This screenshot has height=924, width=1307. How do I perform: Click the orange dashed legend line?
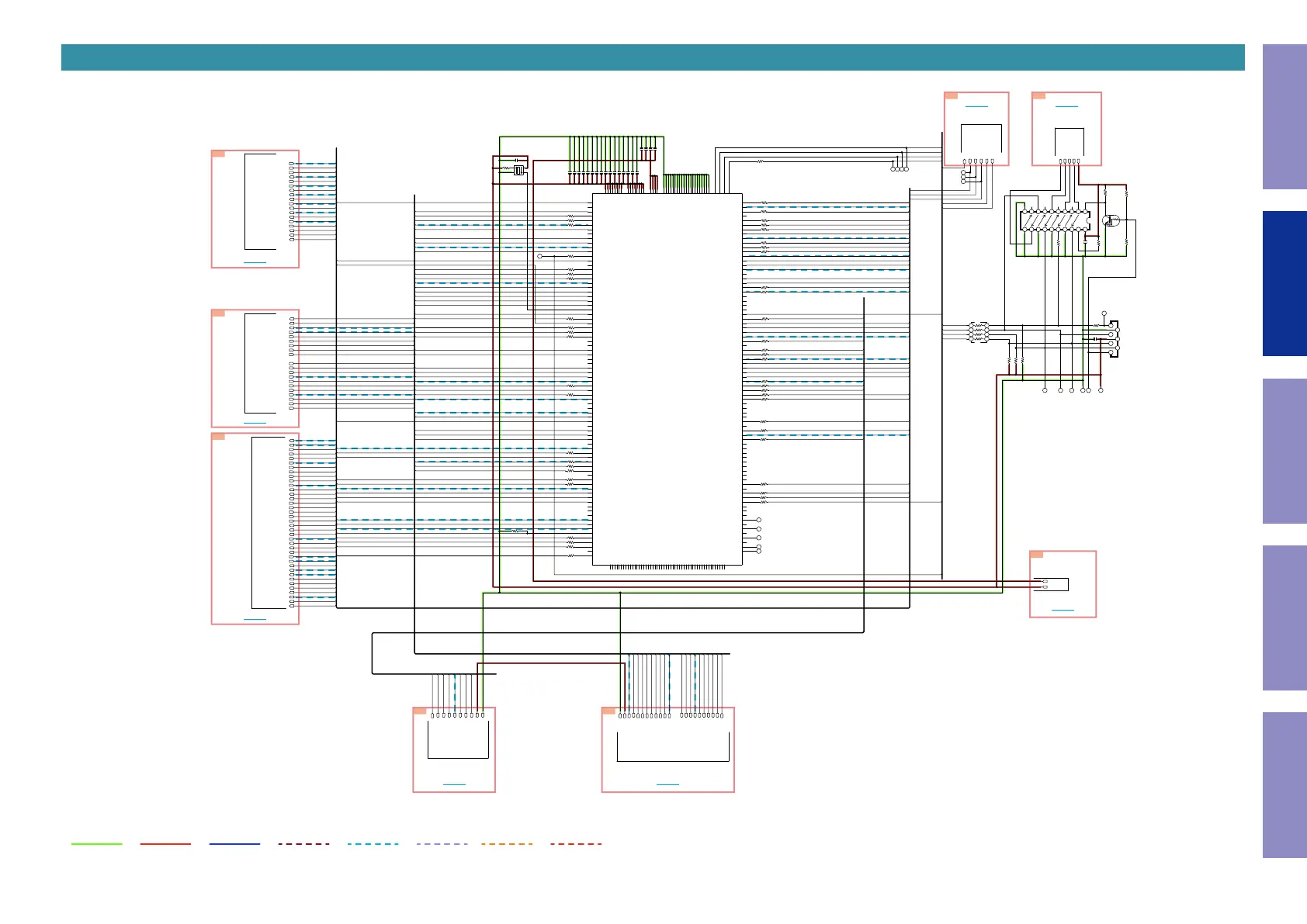[x=507, y=844]
